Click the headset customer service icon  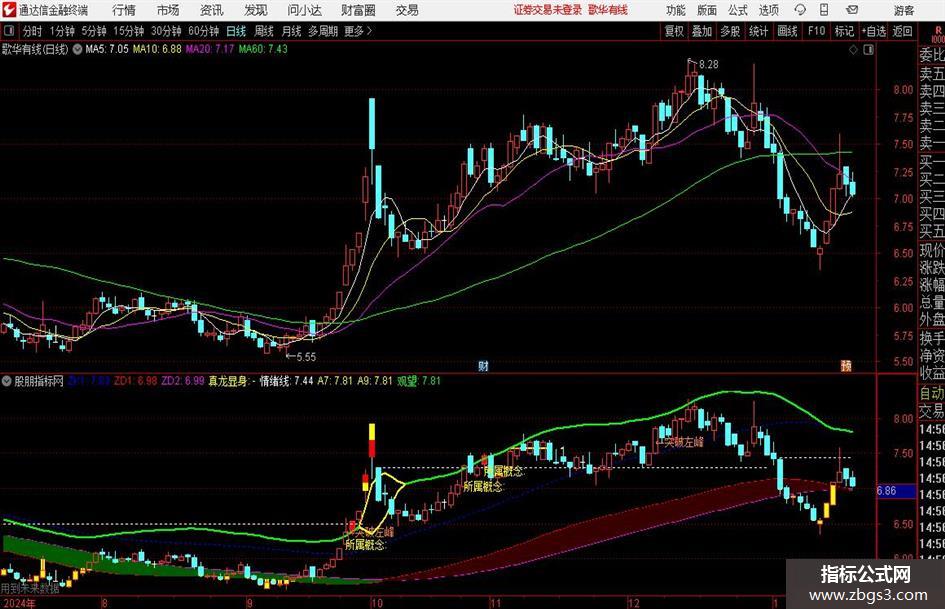point(800,10)
